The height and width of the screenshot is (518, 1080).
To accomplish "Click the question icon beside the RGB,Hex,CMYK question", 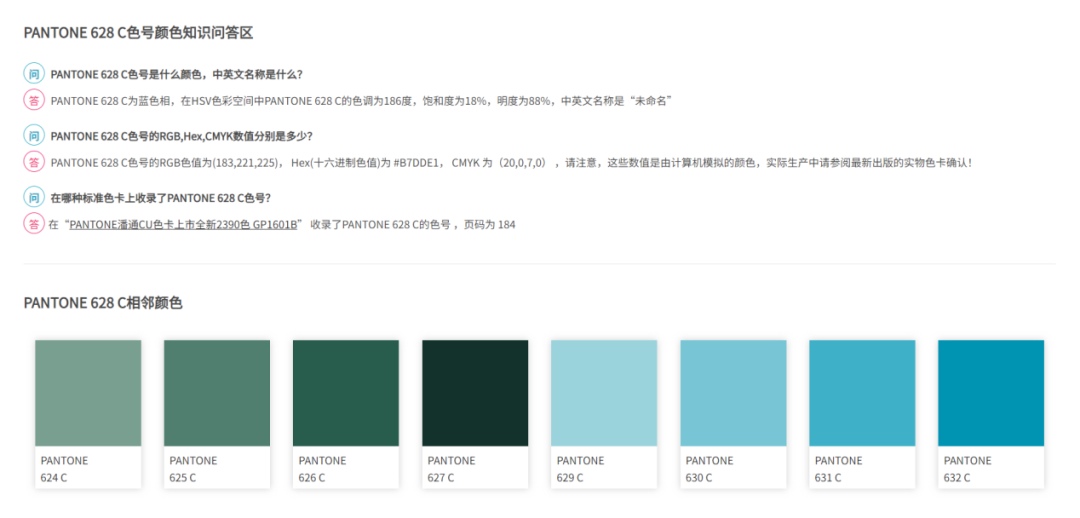I will point(34,136).
